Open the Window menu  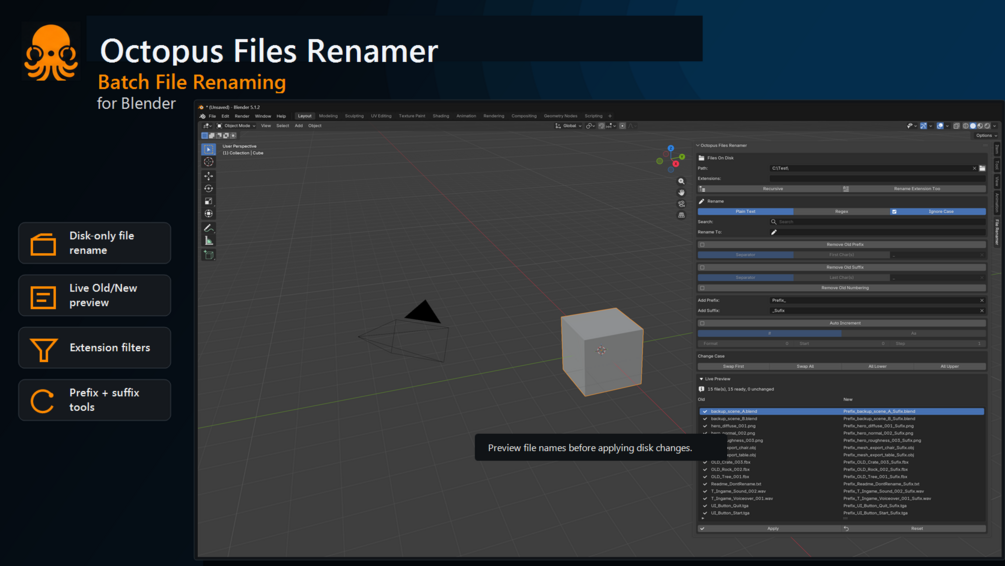(x=263, y=116)
